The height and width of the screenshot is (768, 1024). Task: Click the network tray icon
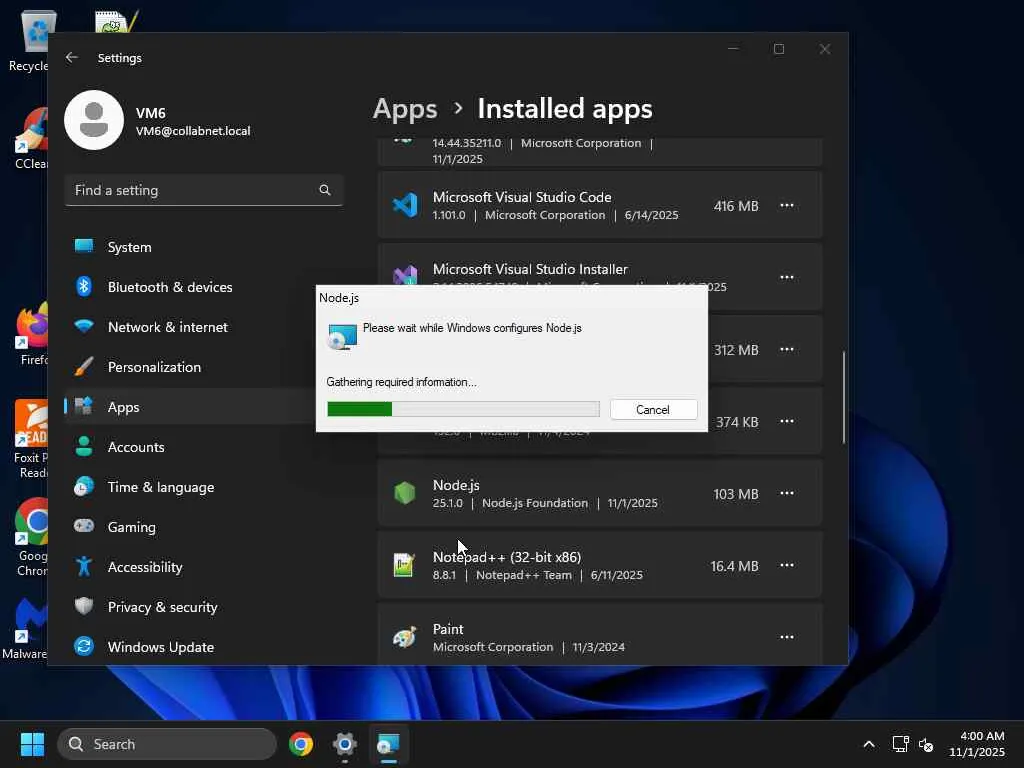click(901, 744)
